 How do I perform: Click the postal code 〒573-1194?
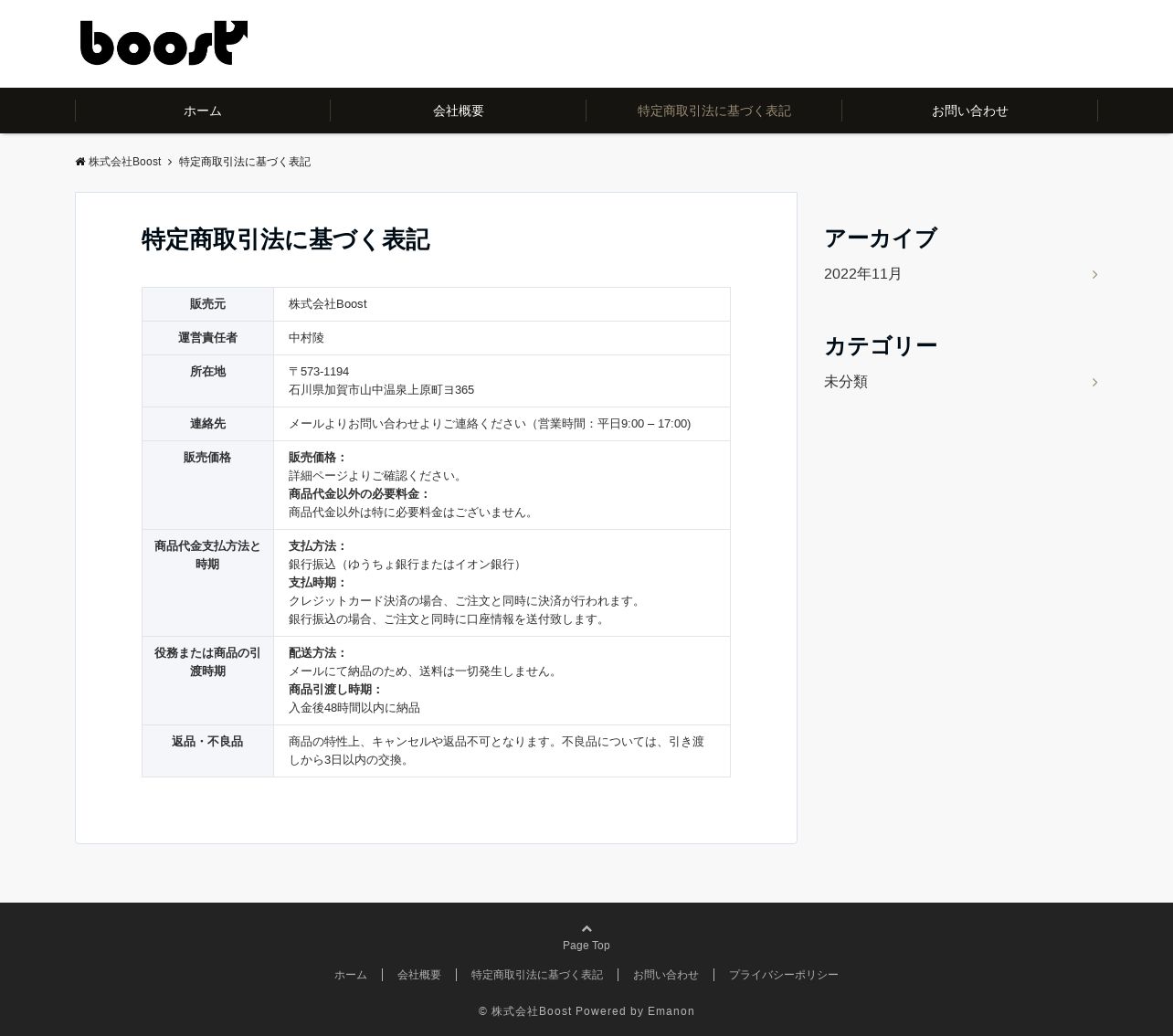319,372
